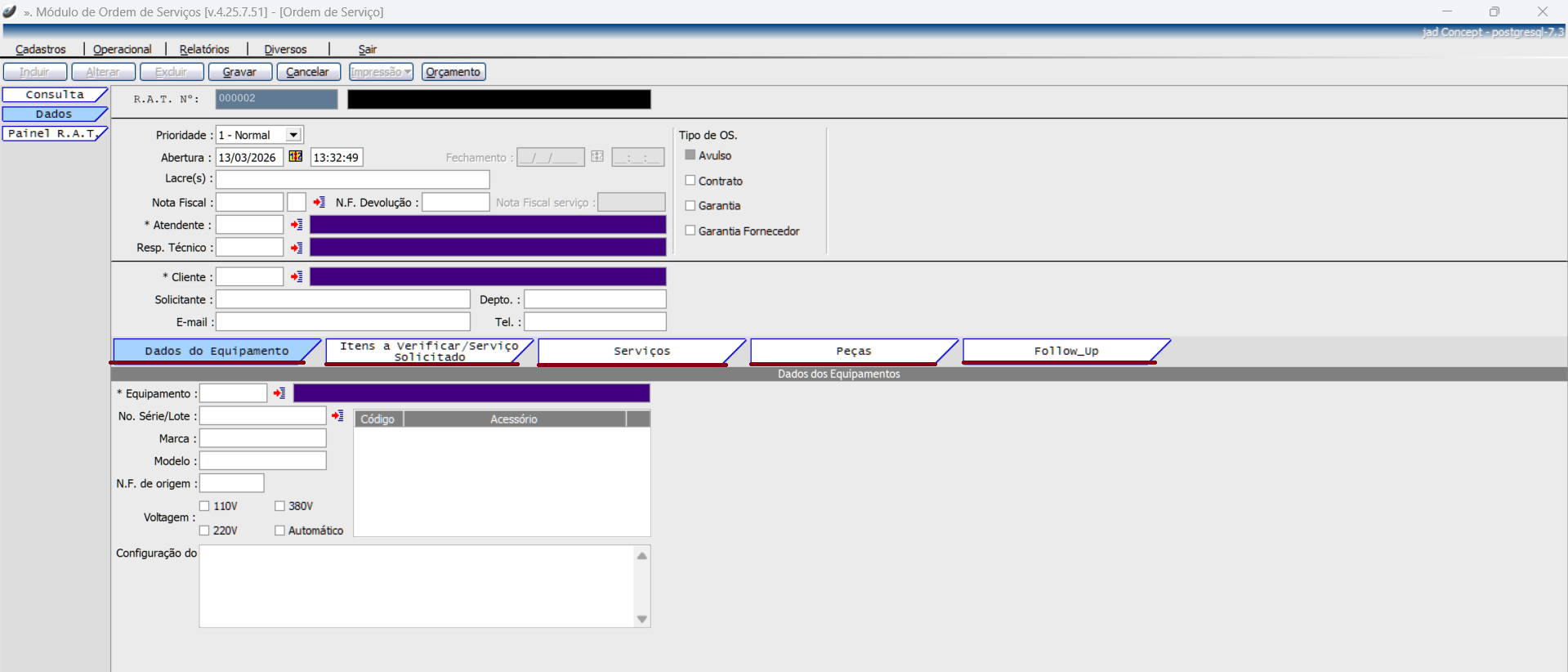Open the Abertura date calendar picker
Viewport: 1568px width, 672px height.
tap(296, 157)
